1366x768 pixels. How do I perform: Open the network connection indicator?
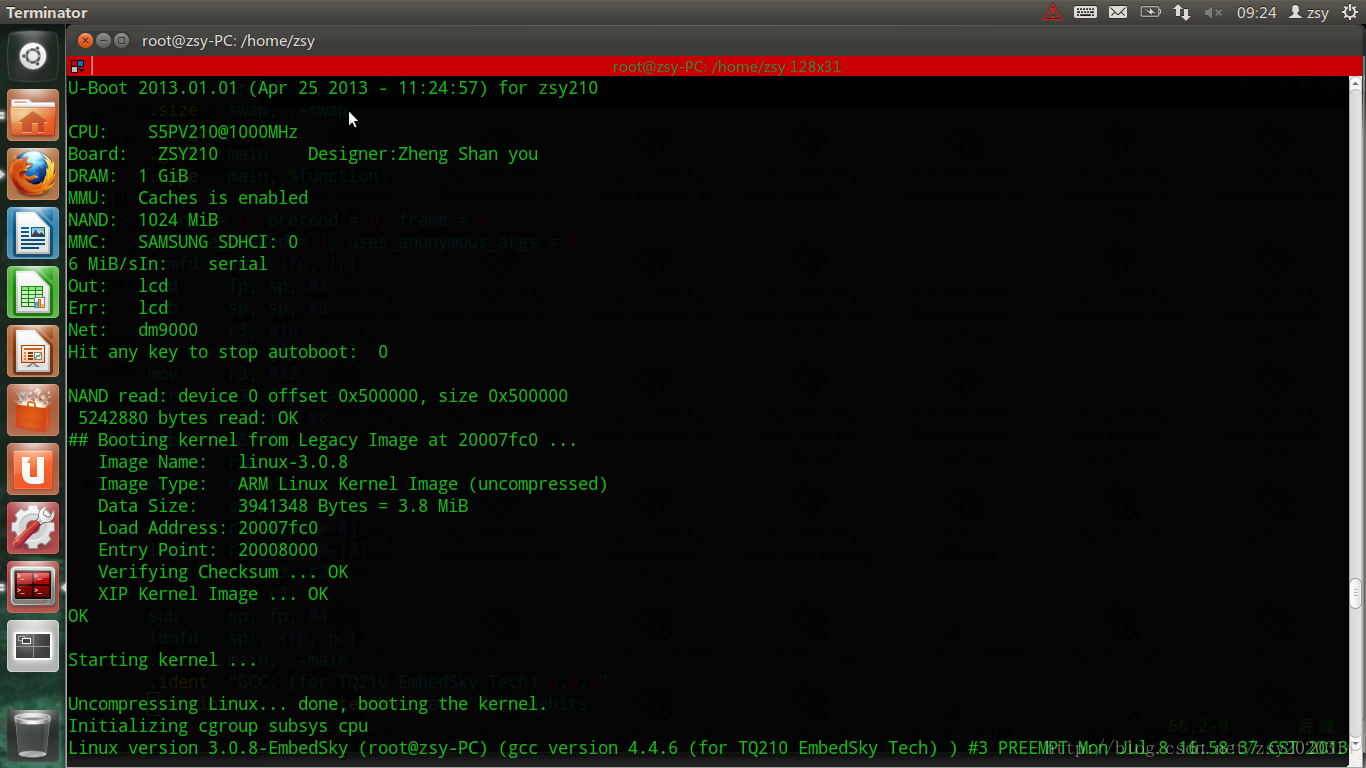[x=1182, y=12]
